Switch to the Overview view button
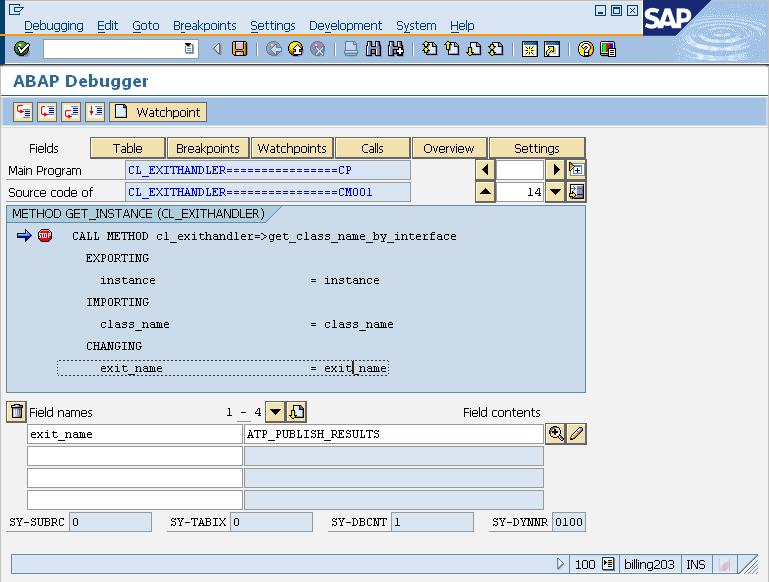 [449, 148]
